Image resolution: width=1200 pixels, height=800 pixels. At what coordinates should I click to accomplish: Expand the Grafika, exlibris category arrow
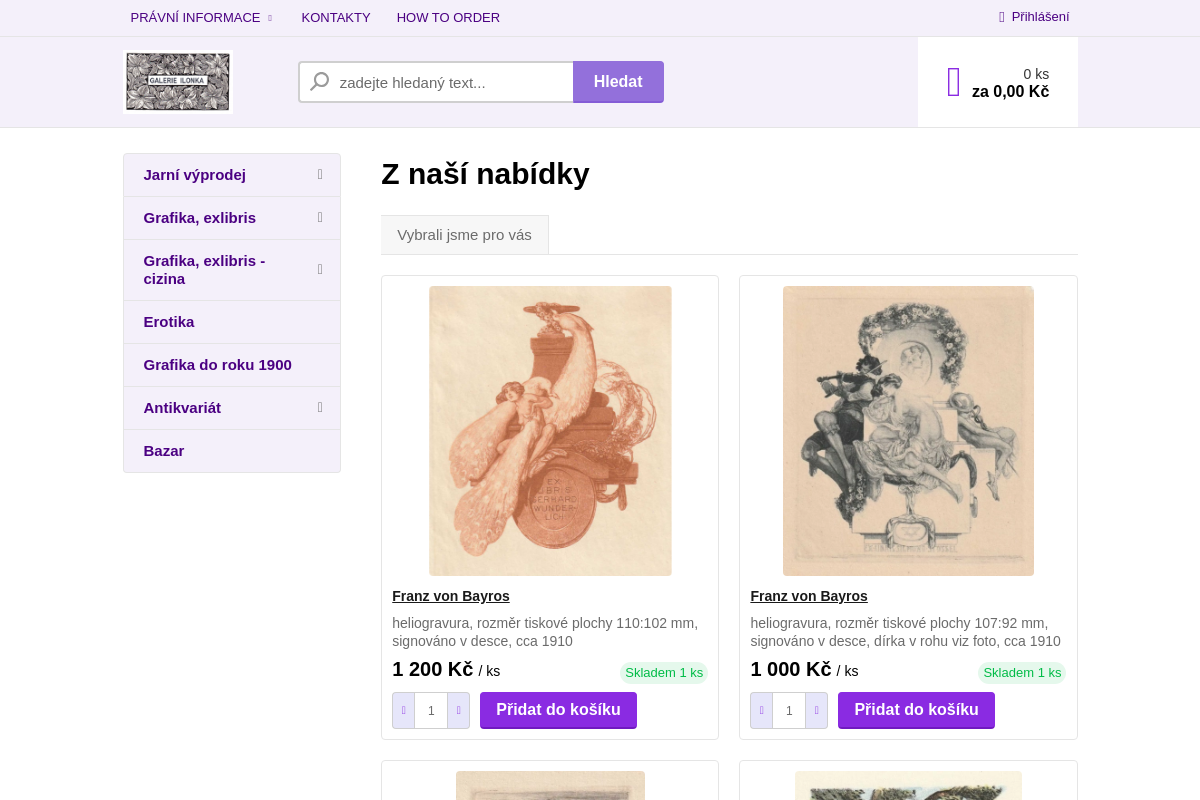tap(320, 218)
